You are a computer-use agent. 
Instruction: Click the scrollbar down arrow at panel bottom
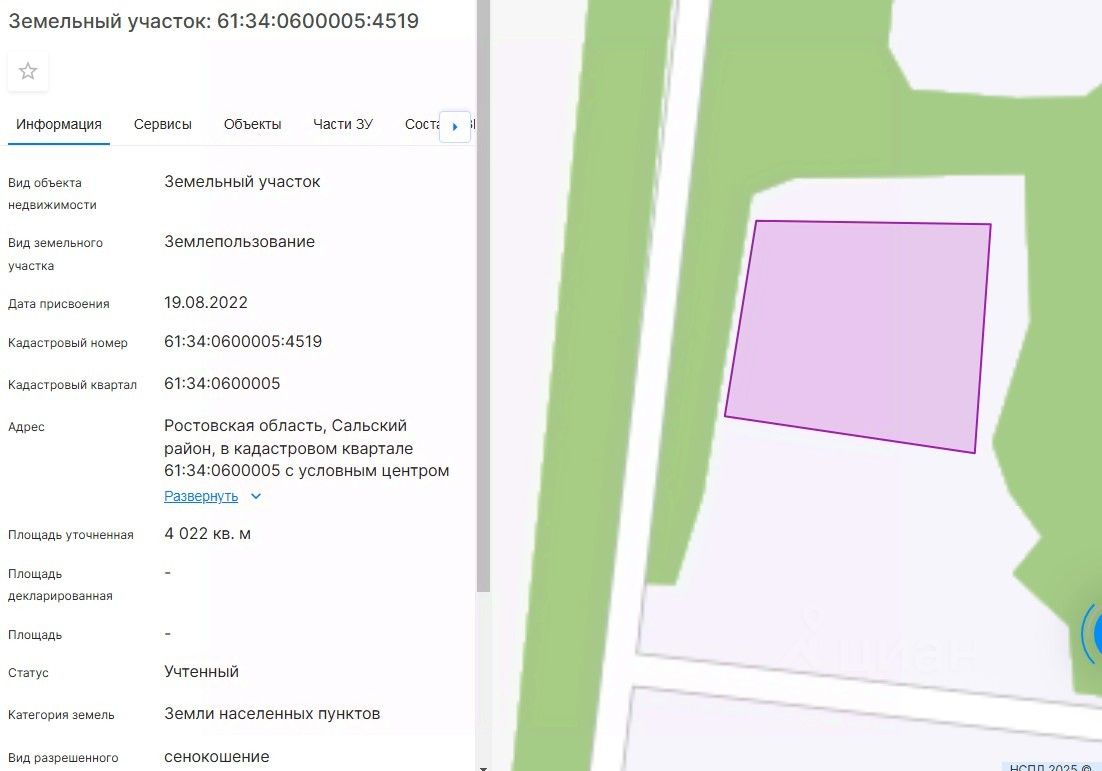483,767
